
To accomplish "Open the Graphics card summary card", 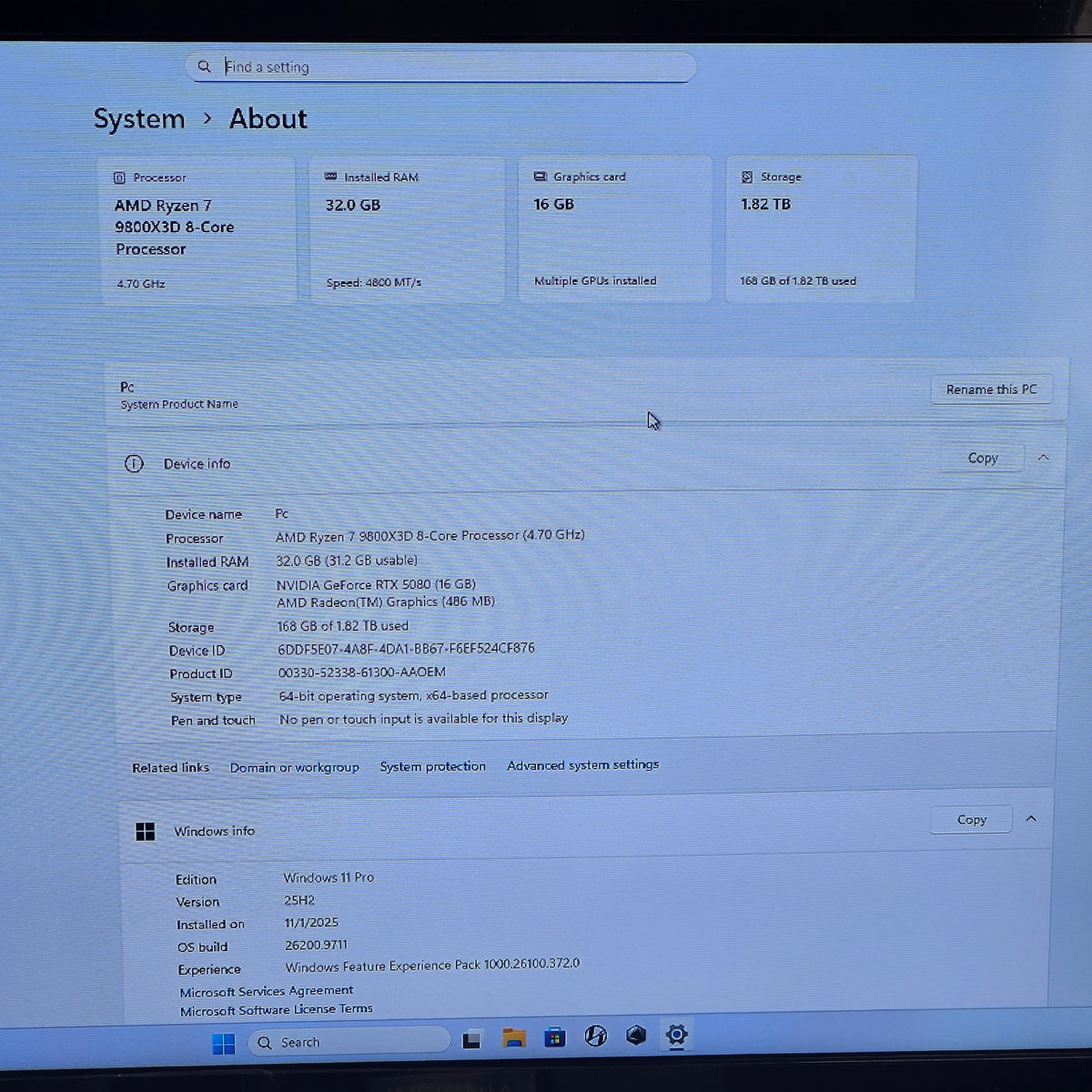I will tap(615, 228).
